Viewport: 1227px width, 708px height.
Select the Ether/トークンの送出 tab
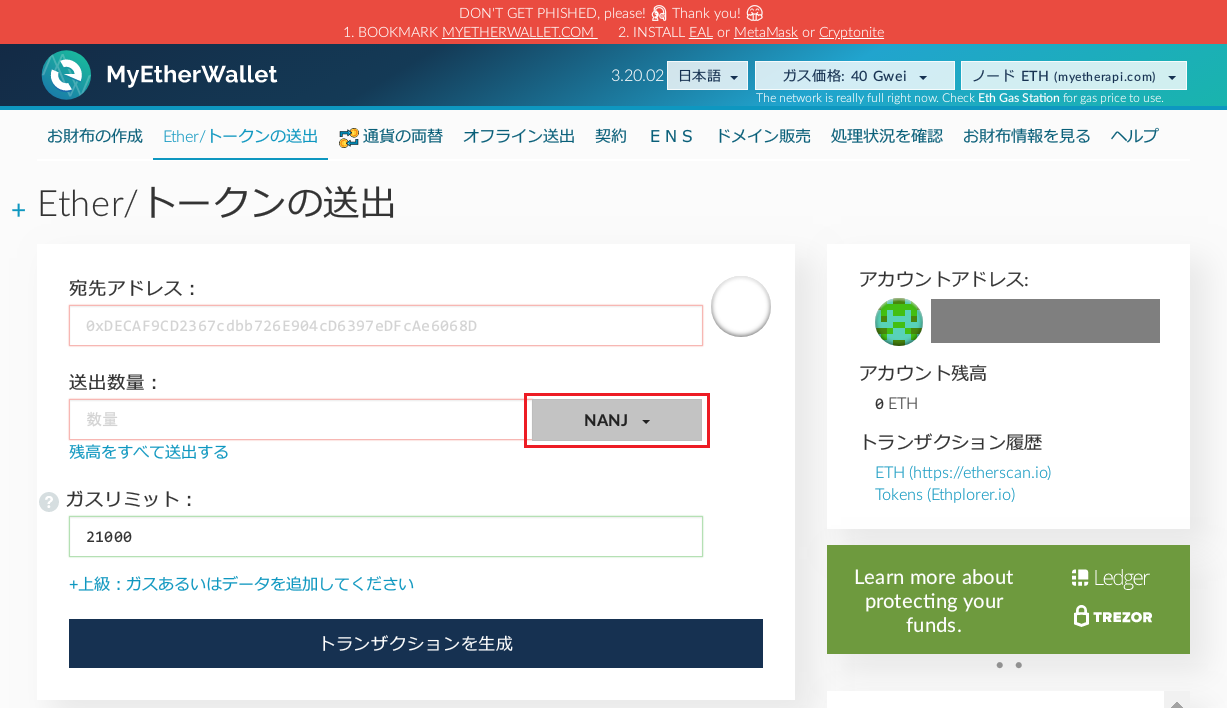[x=241, y=136]
